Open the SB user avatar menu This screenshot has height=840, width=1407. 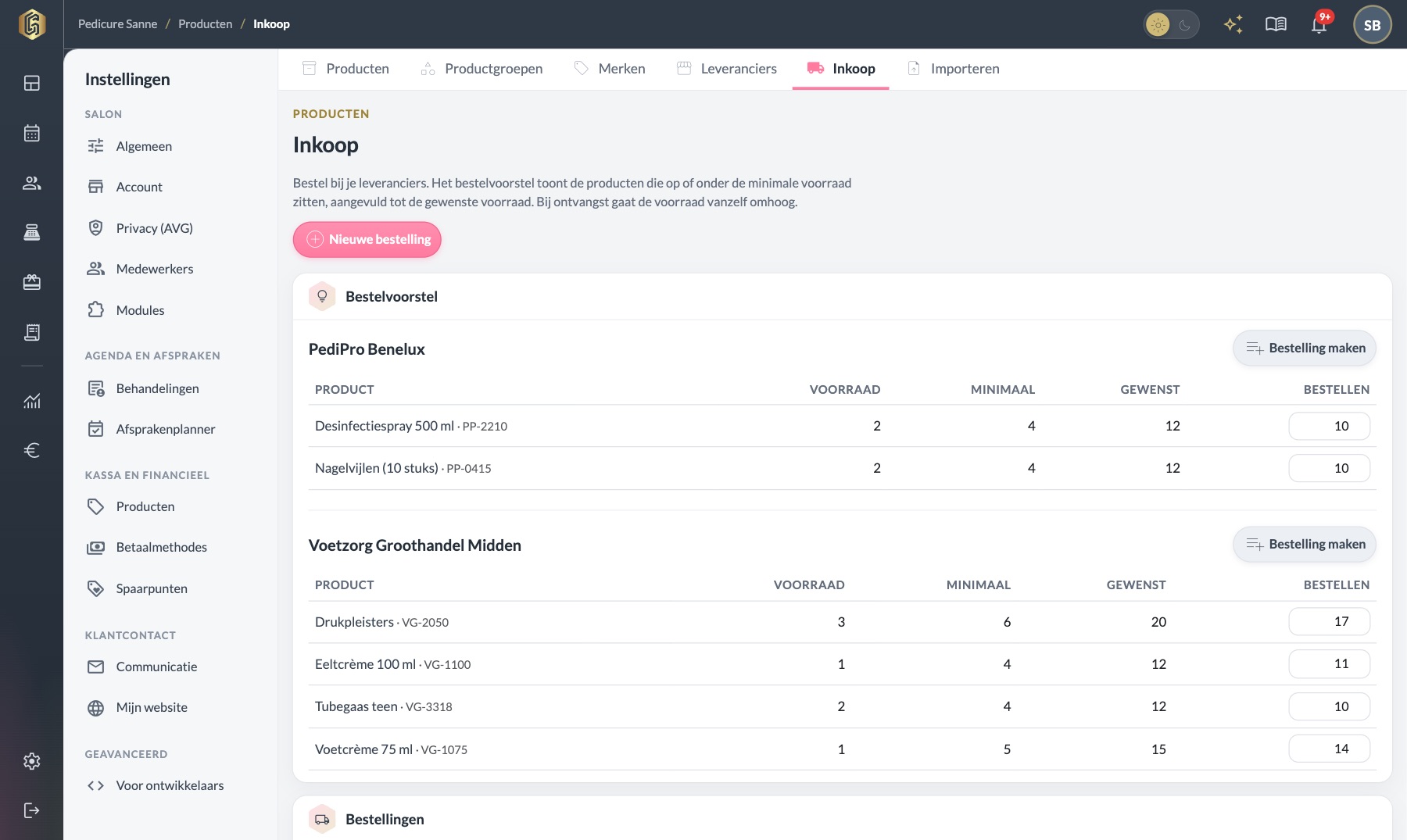point(1372,25)
